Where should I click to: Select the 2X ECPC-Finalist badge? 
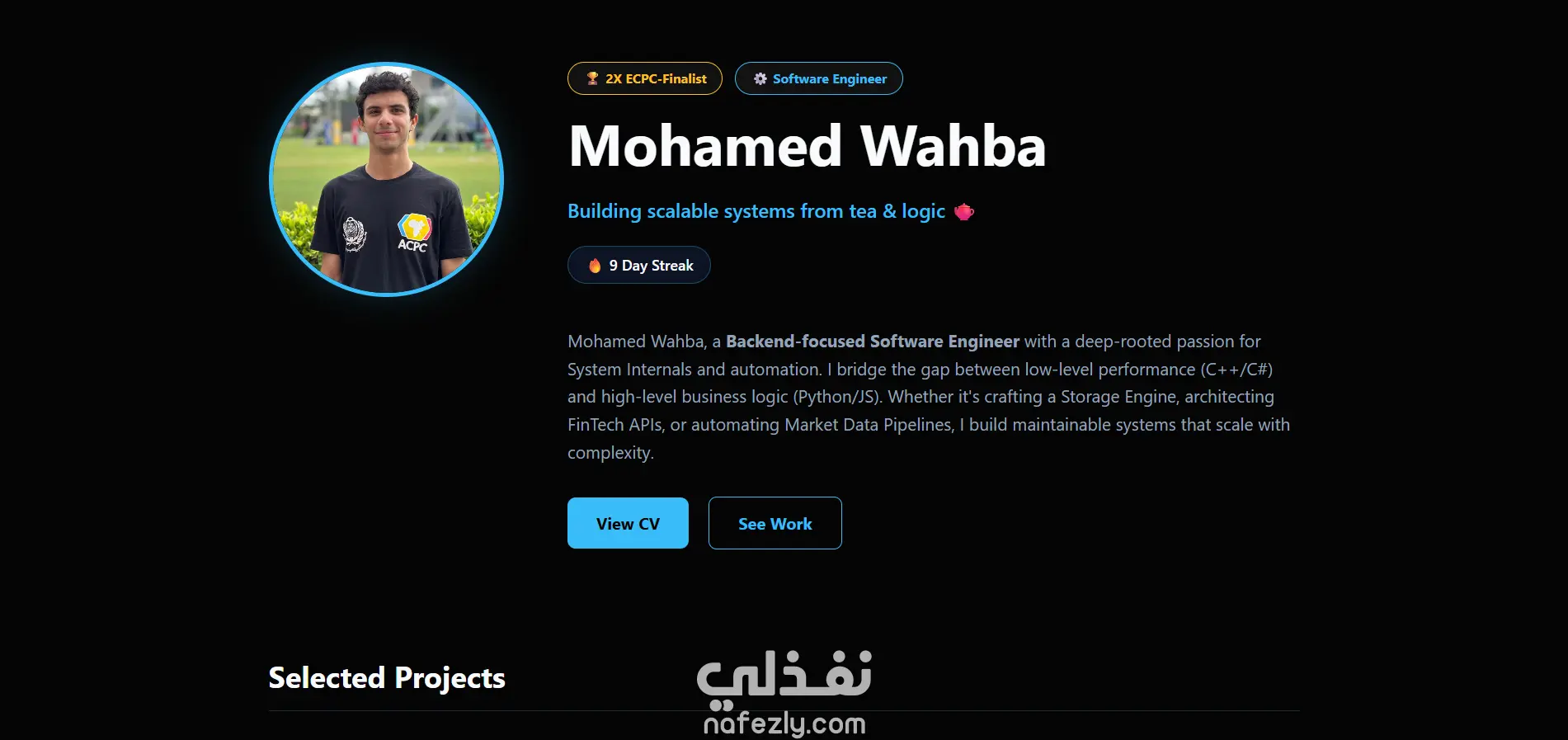pos(645,78)
